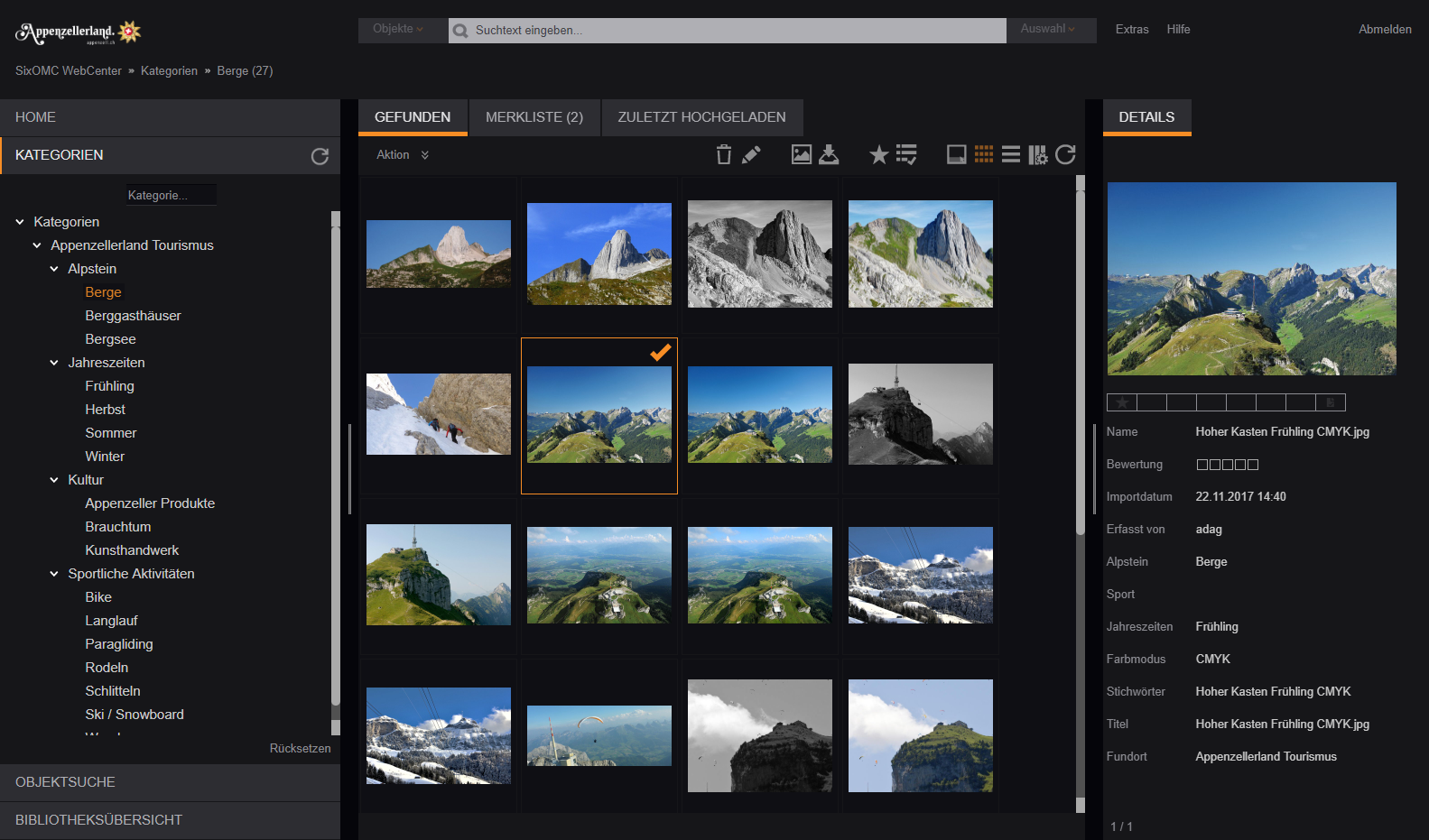The height and width of the screenshot is (840, 1429).
Task: Switch to the MERKLISTE (2) tab
Action: pos(534,117)
